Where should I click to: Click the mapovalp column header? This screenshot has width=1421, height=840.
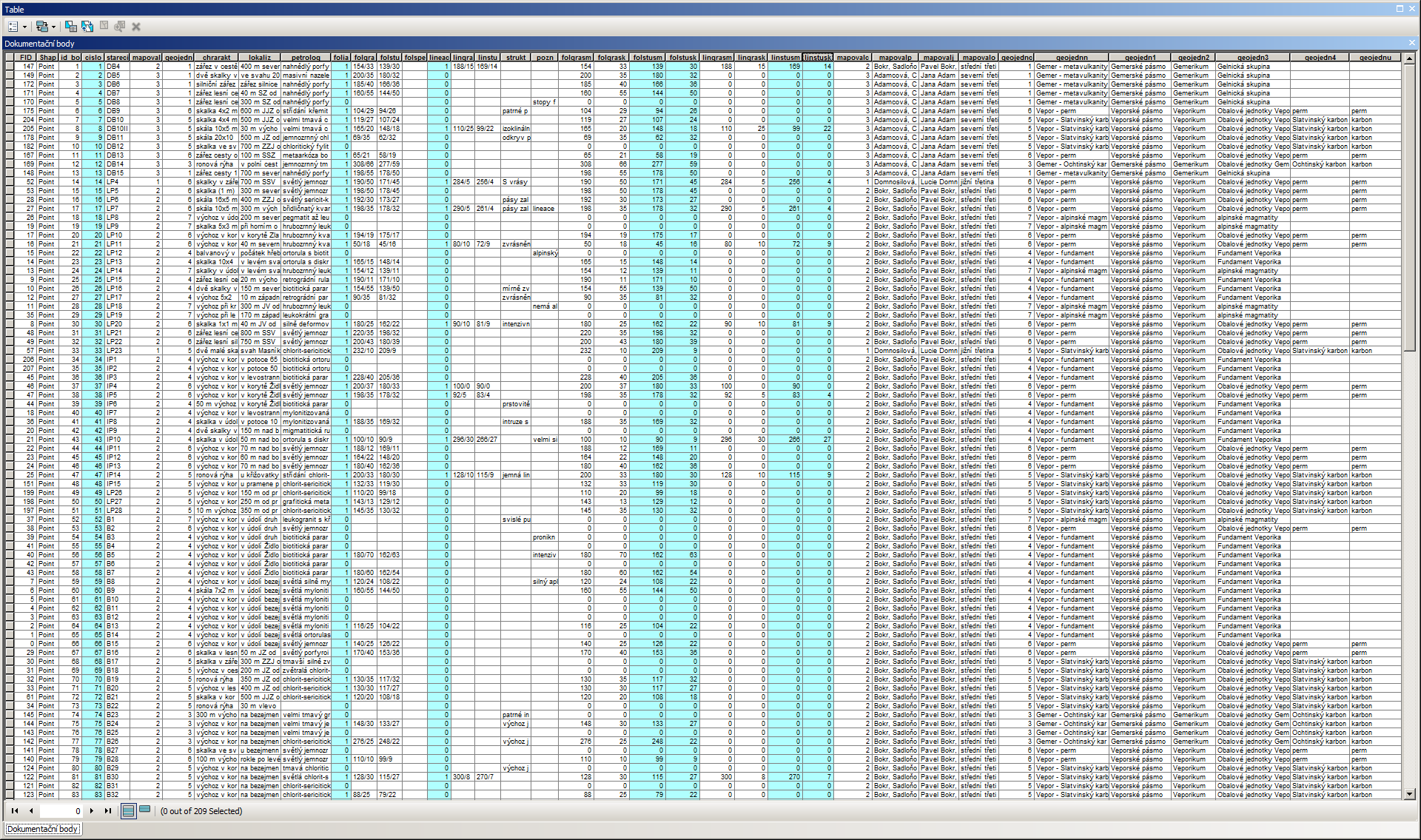coord(895,57)
